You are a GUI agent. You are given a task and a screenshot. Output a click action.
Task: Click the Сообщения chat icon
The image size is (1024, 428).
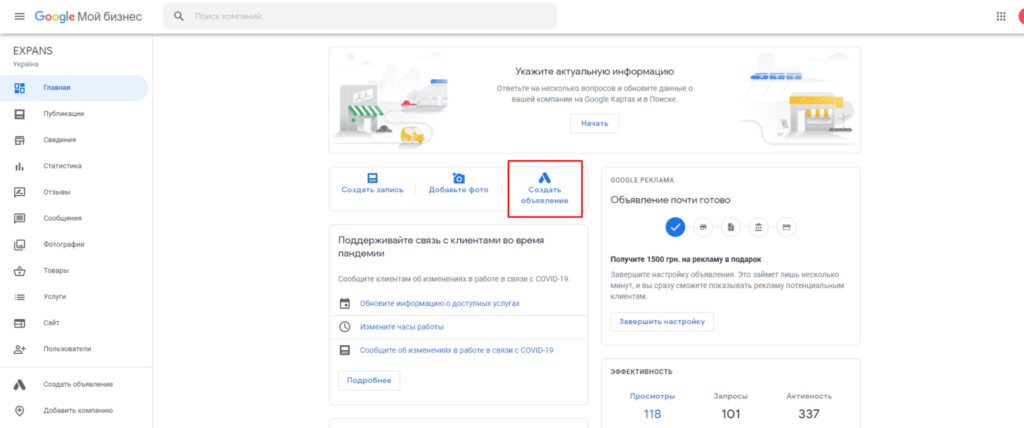[20, 218]
